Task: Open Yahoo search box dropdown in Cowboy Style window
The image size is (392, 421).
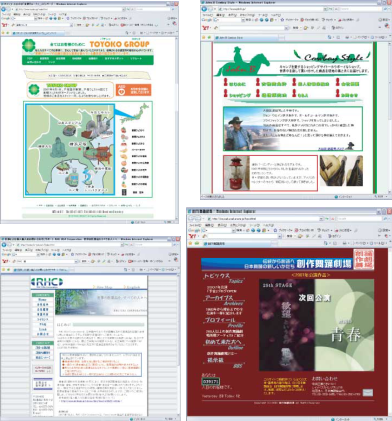Action: [x=287, y=28]
